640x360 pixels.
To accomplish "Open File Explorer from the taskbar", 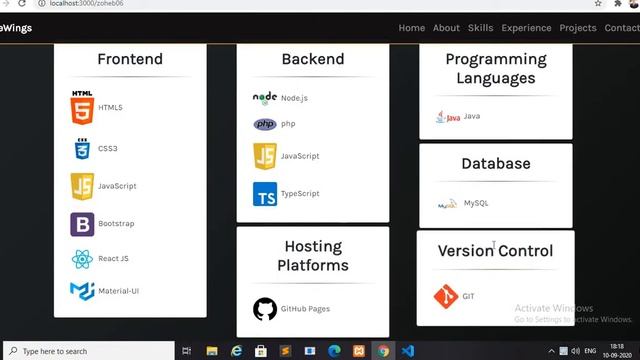I will [x=212, y=351].
